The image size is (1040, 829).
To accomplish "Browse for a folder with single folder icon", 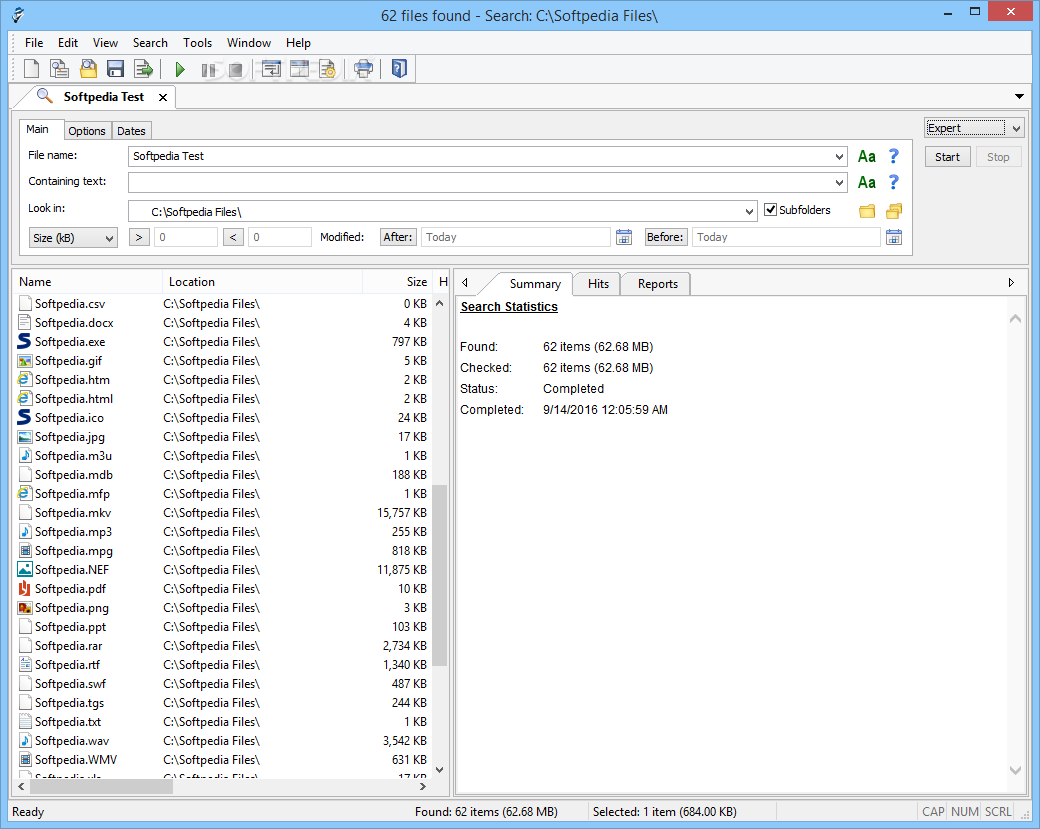I will [867, 212].
